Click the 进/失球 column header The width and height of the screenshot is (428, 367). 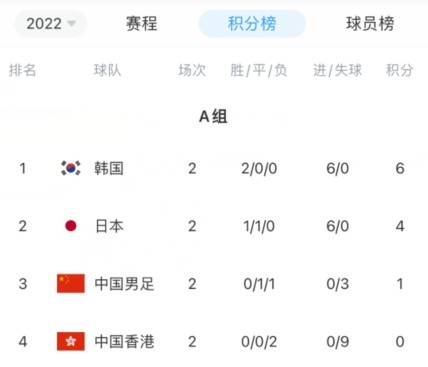(x=337, y=70)
